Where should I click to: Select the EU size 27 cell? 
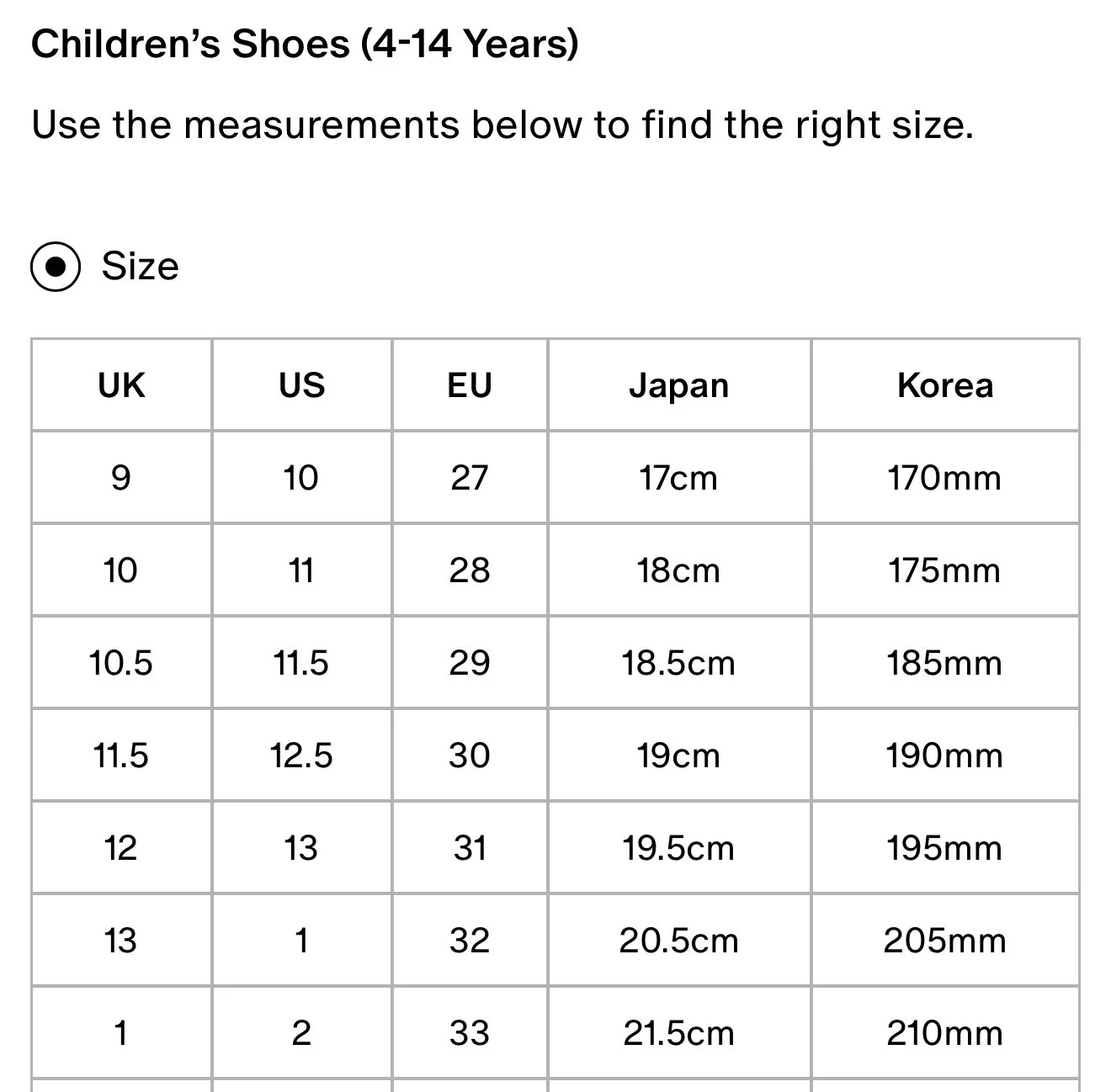point(470,478)
